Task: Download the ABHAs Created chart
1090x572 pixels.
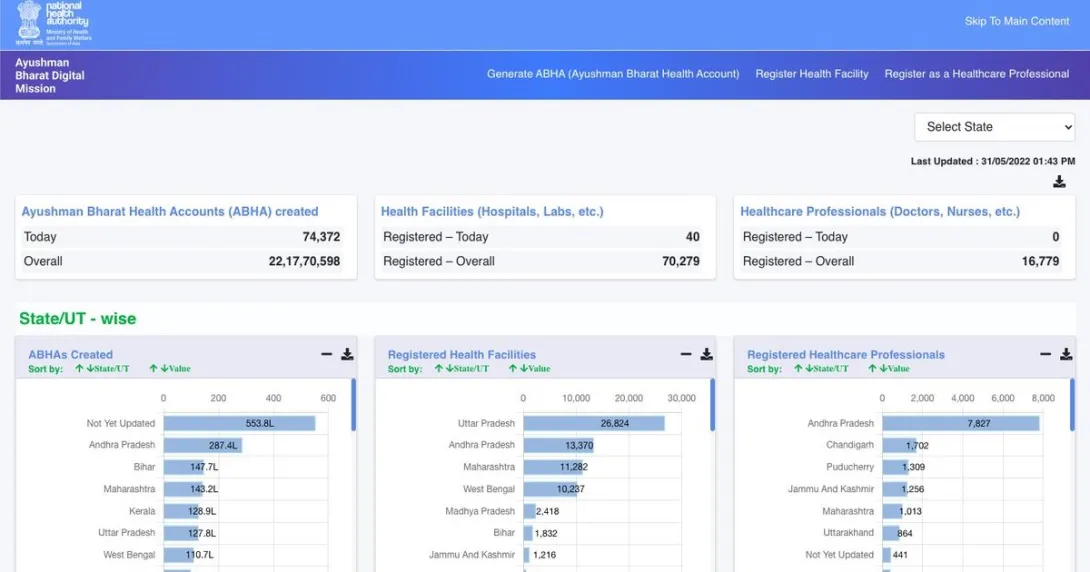Action: (347, 354)
